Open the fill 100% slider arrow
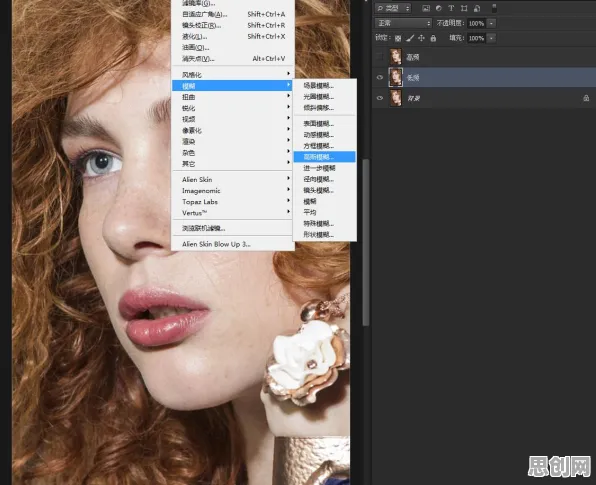 click(x=491, y=38)
